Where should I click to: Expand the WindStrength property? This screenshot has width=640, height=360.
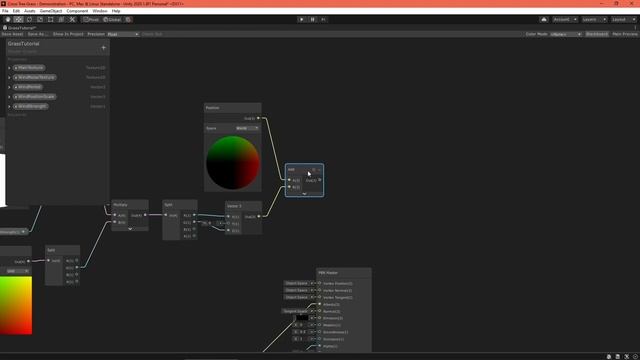[x=9, y=107]
